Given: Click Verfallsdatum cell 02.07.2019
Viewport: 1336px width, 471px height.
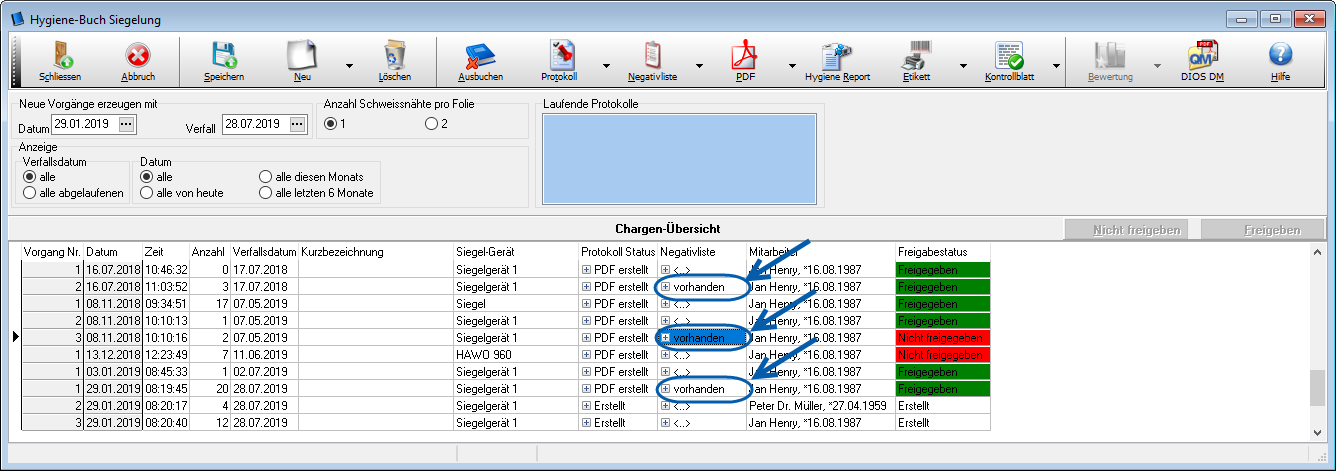Looking at the screenshot, I should [x=264, y=372].
